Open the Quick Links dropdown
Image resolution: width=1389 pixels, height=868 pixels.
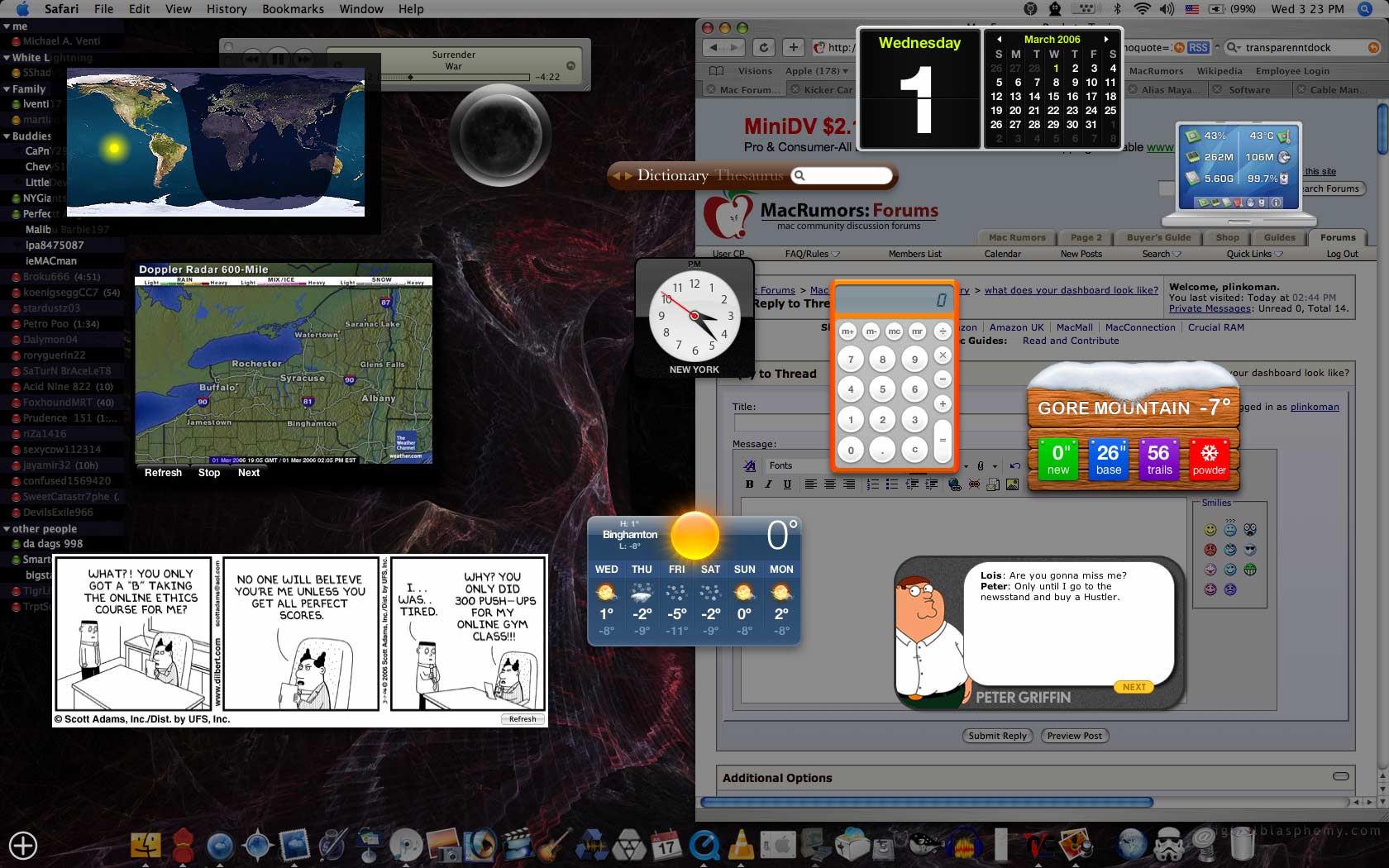click(1254, 254)
